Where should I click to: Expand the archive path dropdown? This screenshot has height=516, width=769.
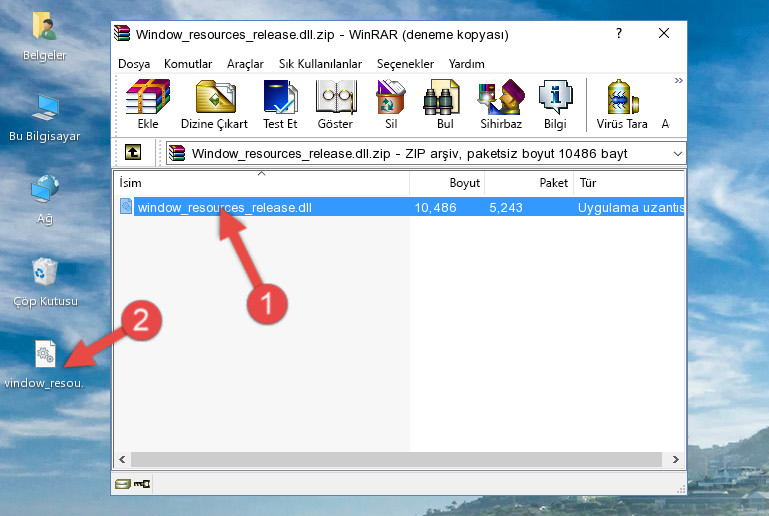click(x=677, y=154)
